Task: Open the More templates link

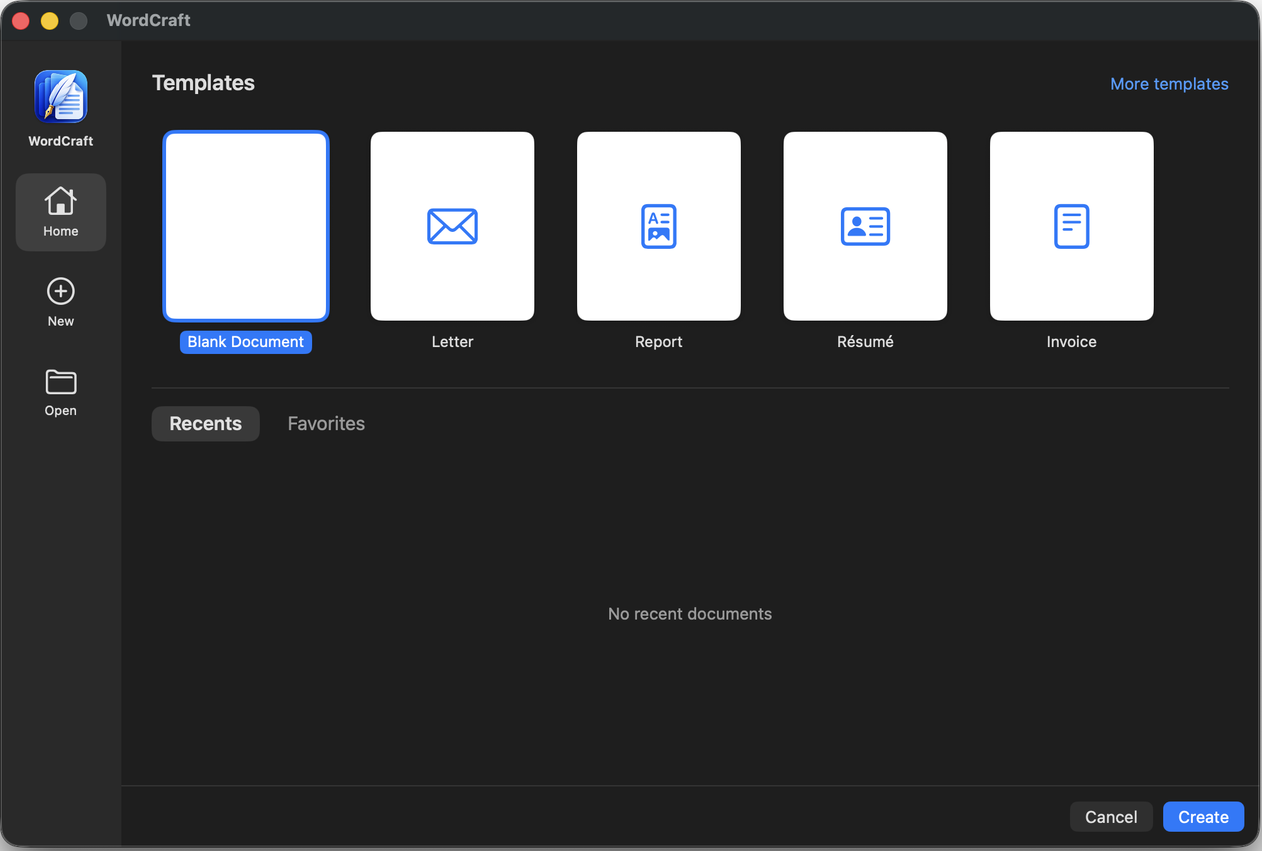Action: tap(1169, 84)
